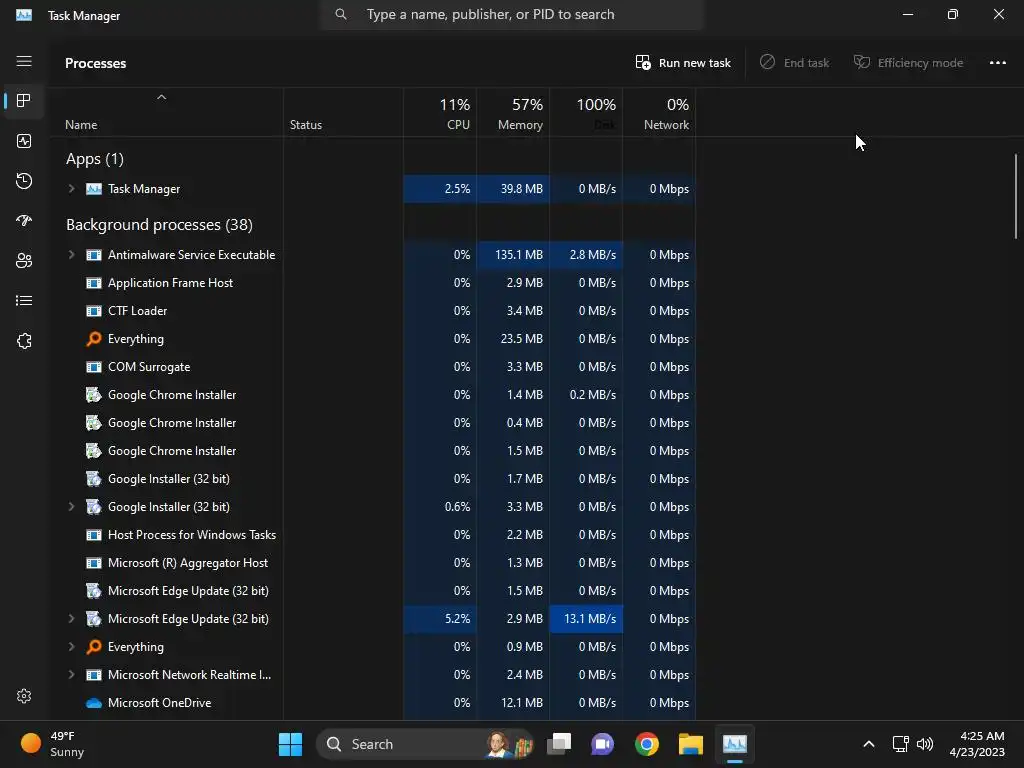The image size is (1024, 768).
Task: Sort processes by Memory column
Action: (513, 112)
